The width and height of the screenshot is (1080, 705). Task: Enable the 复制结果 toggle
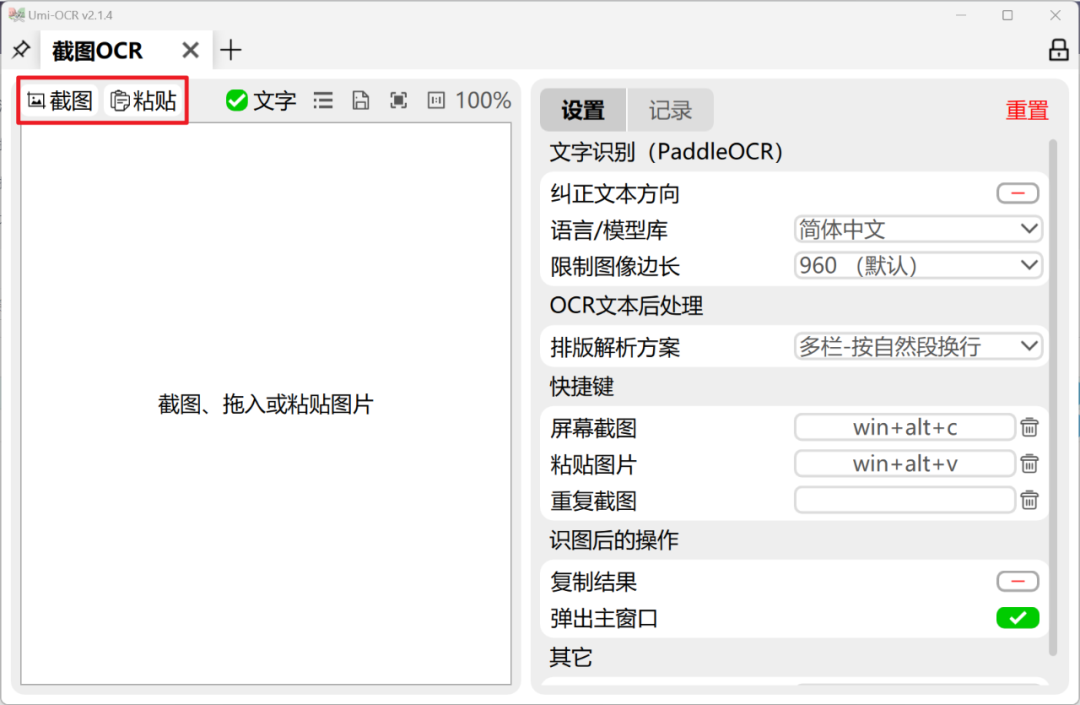coord(1017,581)
